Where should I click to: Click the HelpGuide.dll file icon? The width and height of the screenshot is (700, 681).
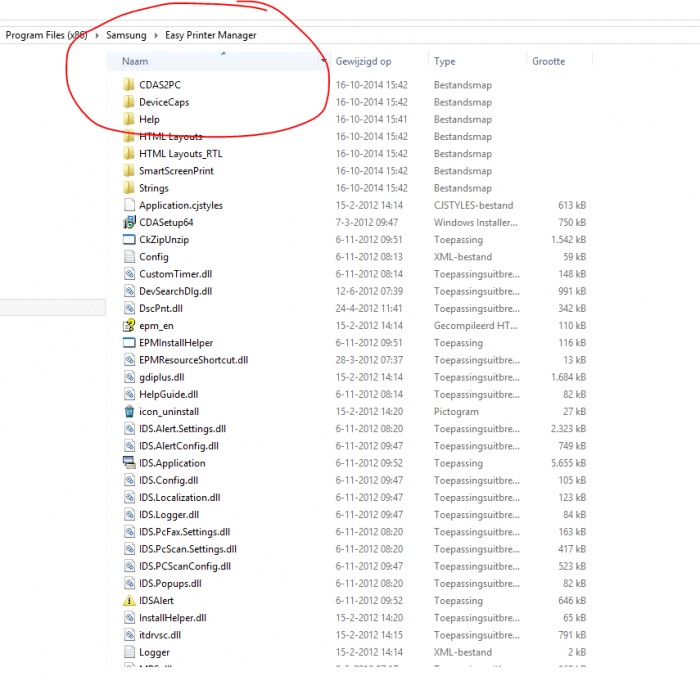coord(129,394)
